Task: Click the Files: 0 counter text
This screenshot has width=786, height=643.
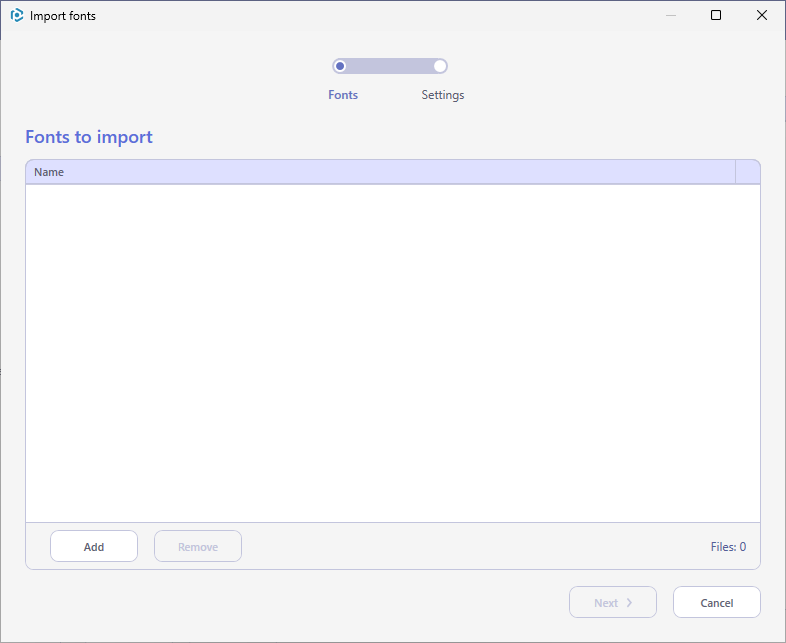Action: 728,547
